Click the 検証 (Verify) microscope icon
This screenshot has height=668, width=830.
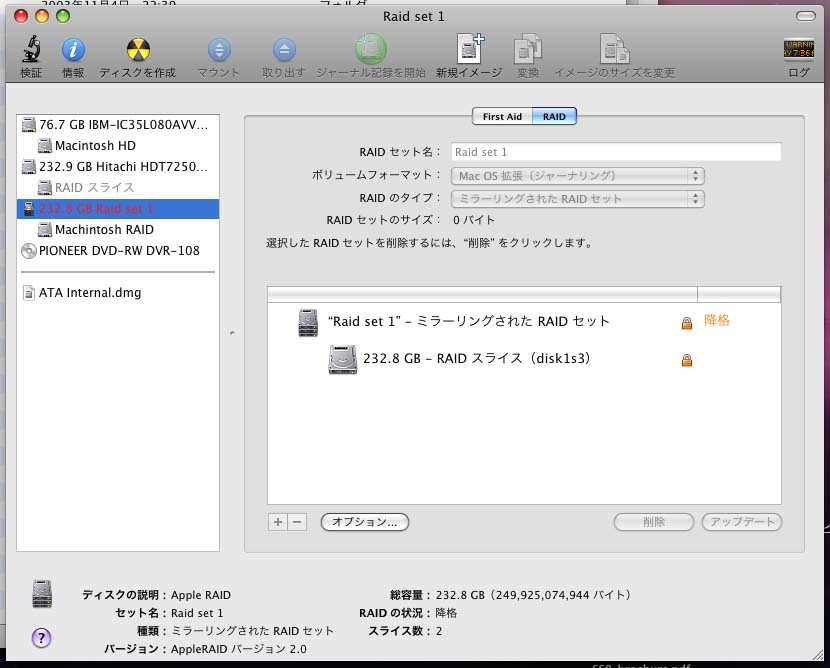[31, 50]
